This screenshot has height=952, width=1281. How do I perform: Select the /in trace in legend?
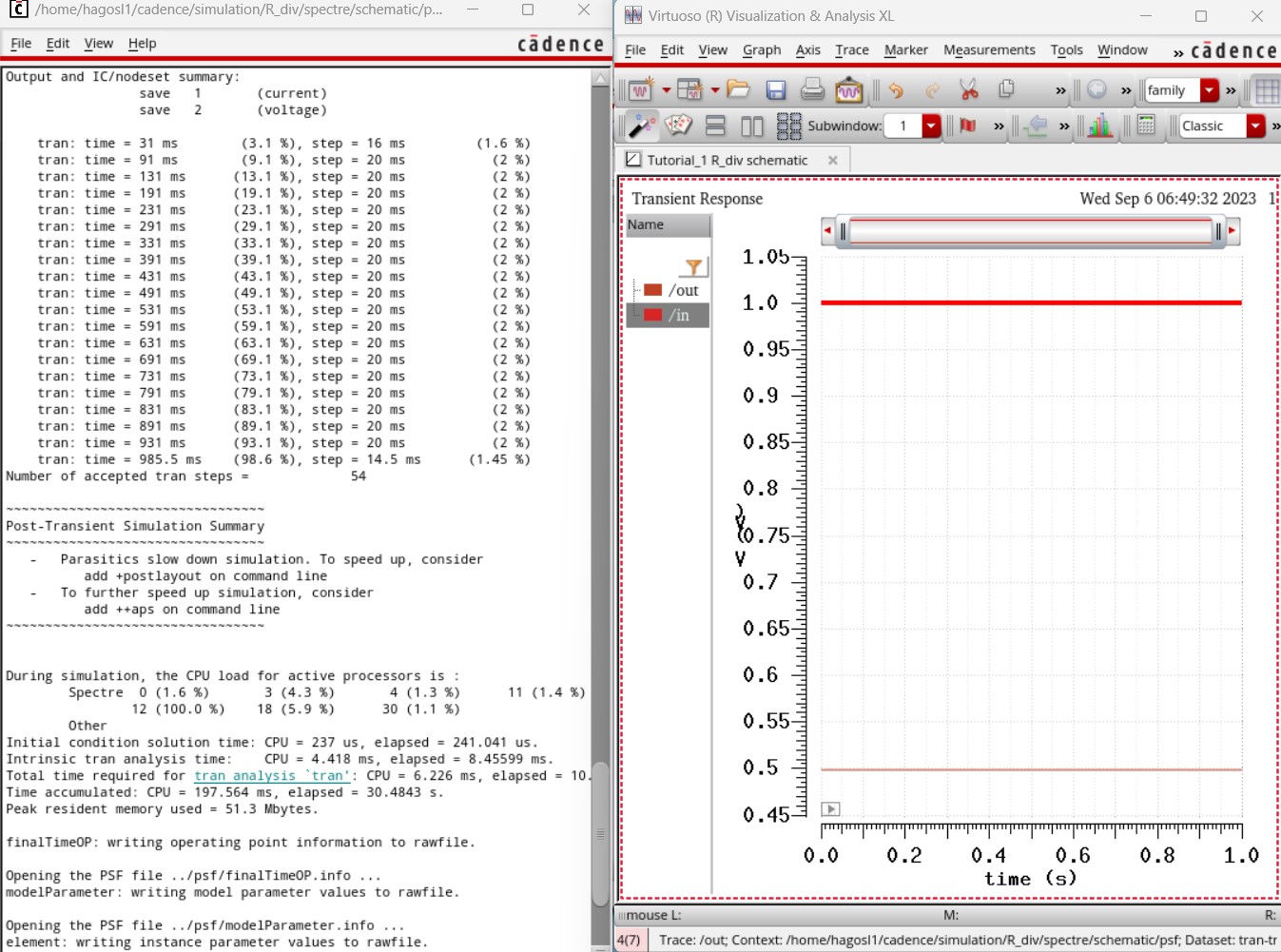(678, 315)
